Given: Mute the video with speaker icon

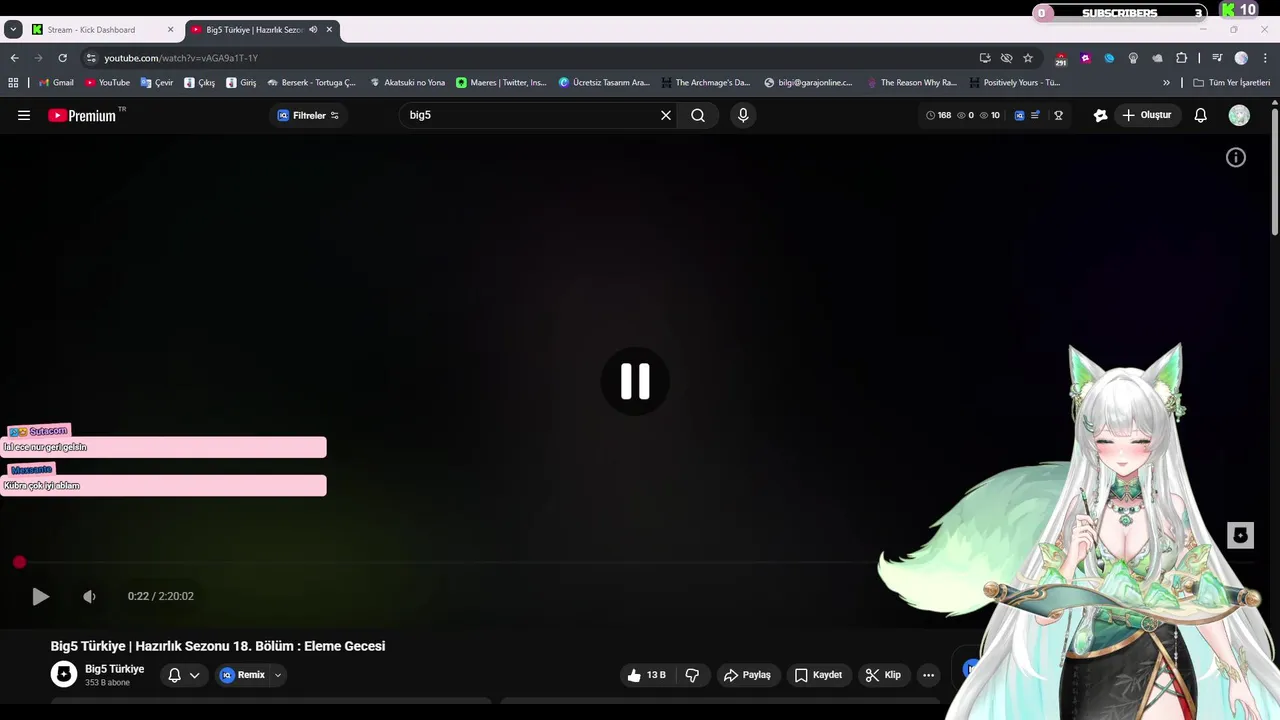Looking at the screenshot, I should click(x=89, y=596).
